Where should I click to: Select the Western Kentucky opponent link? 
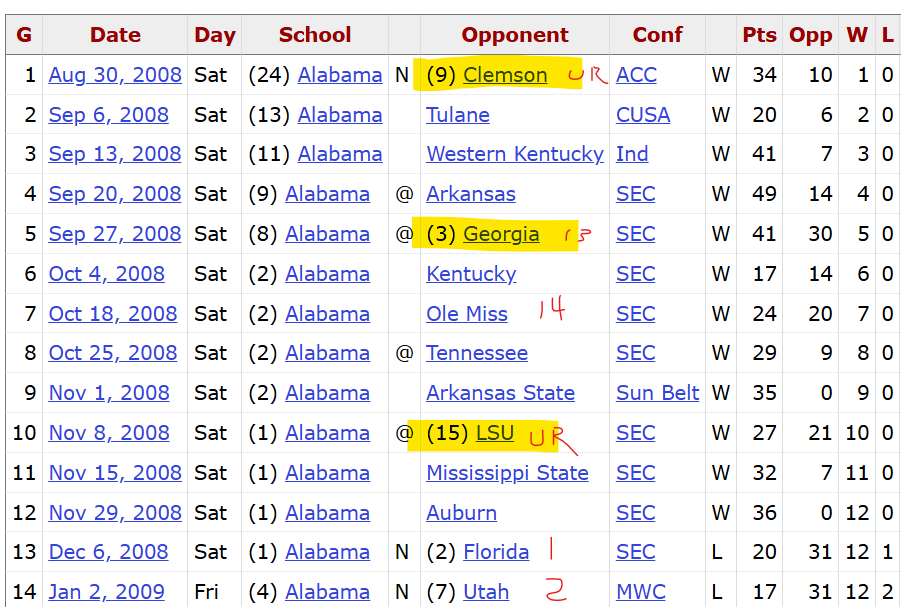[515, 154]
